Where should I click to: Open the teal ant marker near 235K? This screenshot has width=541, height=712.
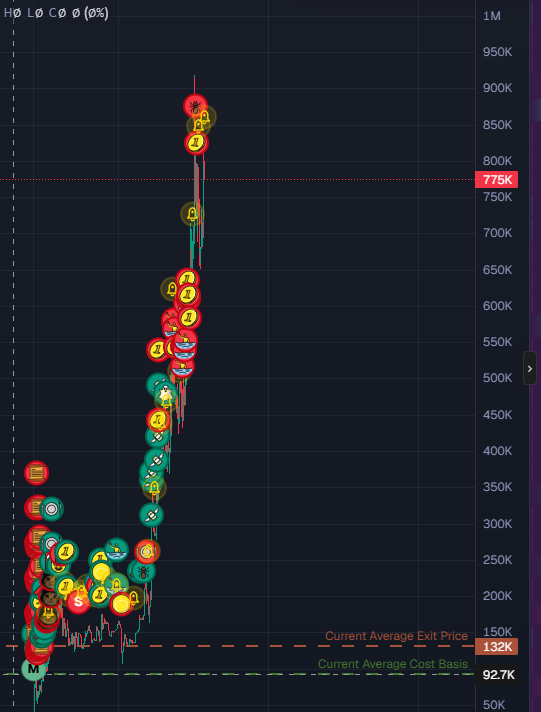(144, 571)
